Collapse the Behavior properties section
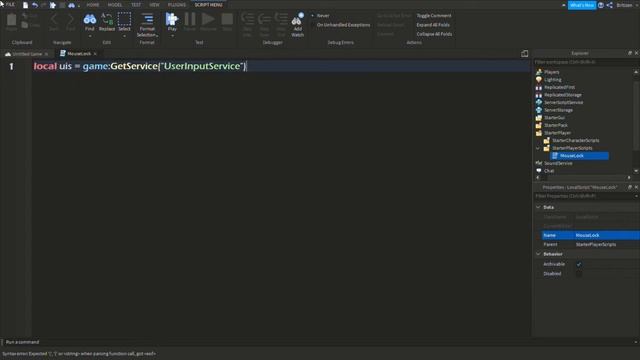 tap(538, 254)
